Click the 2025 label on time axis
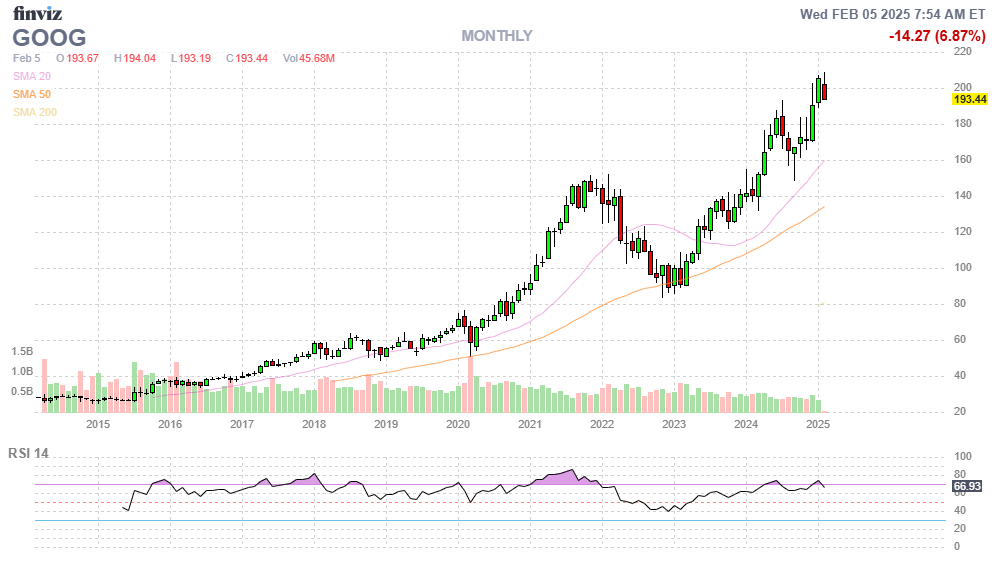The width and height of the screenshot is (999, 562). (818, 424)
